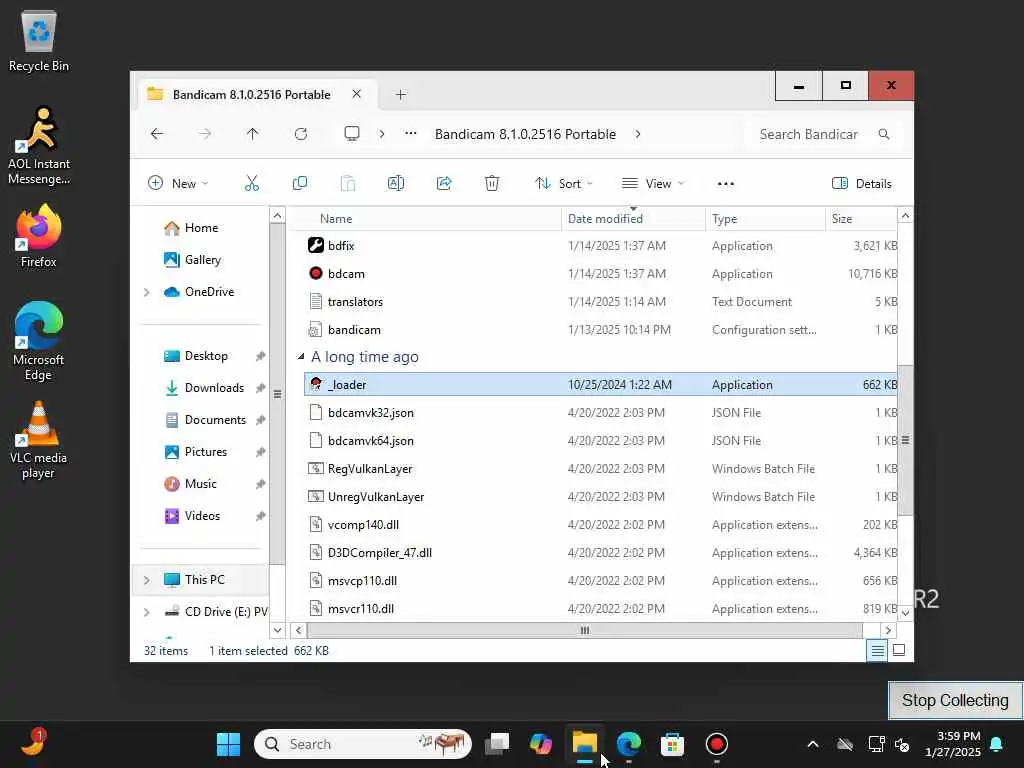Expand the OneDrive tree node
Image resolution: width=1024 pixels, height=768 pixels.
147,292
